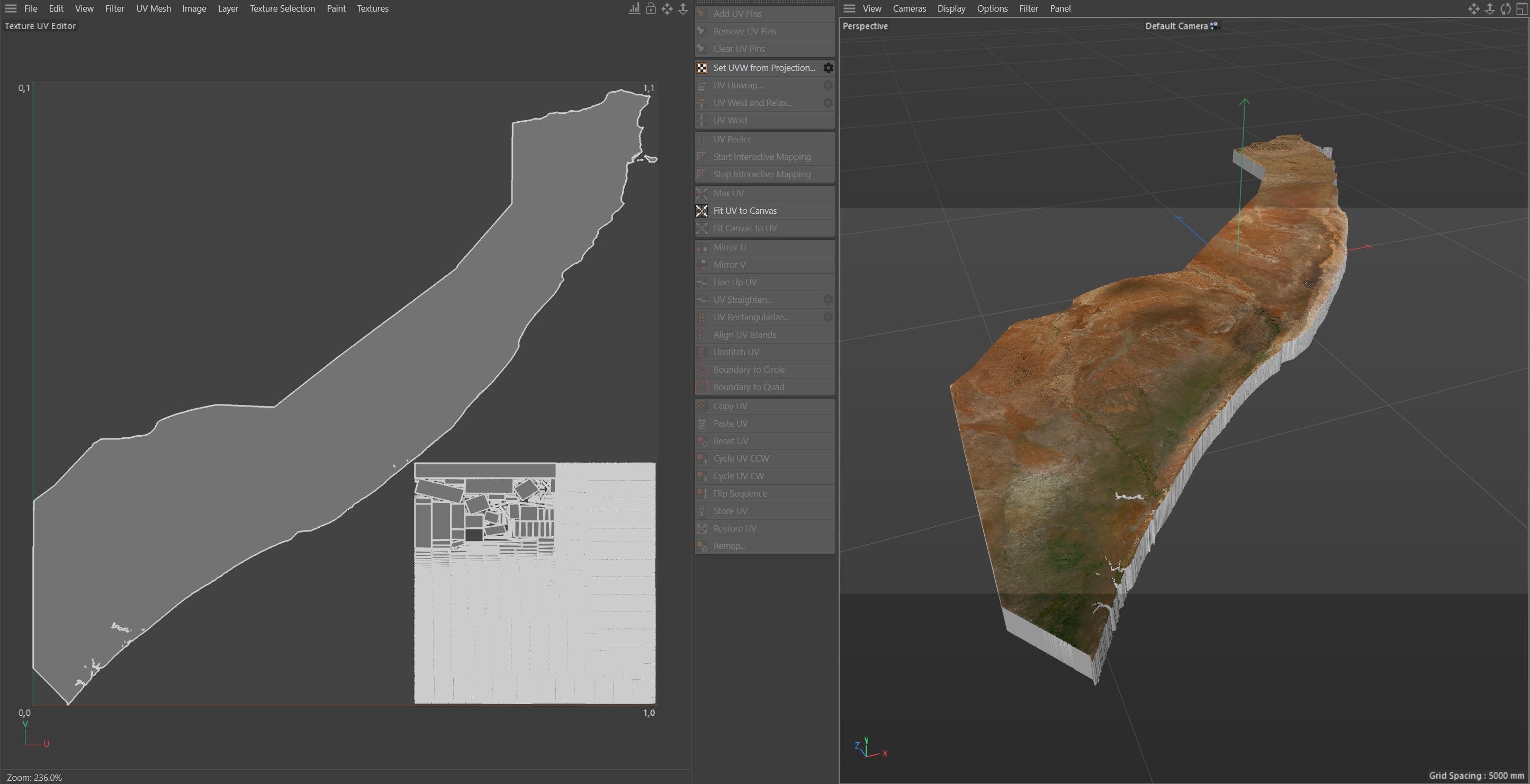The height and width of the screenshot is (784, 1530).
Task: Click the Set UVW from Projection checkerboard icon
Action: tap(701, 68)
